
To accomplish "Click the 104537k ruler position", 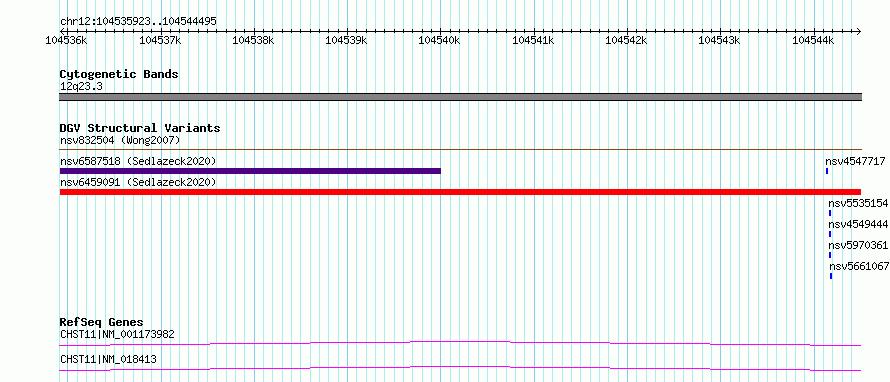I will pyautogui.click(x=161, y=41).
